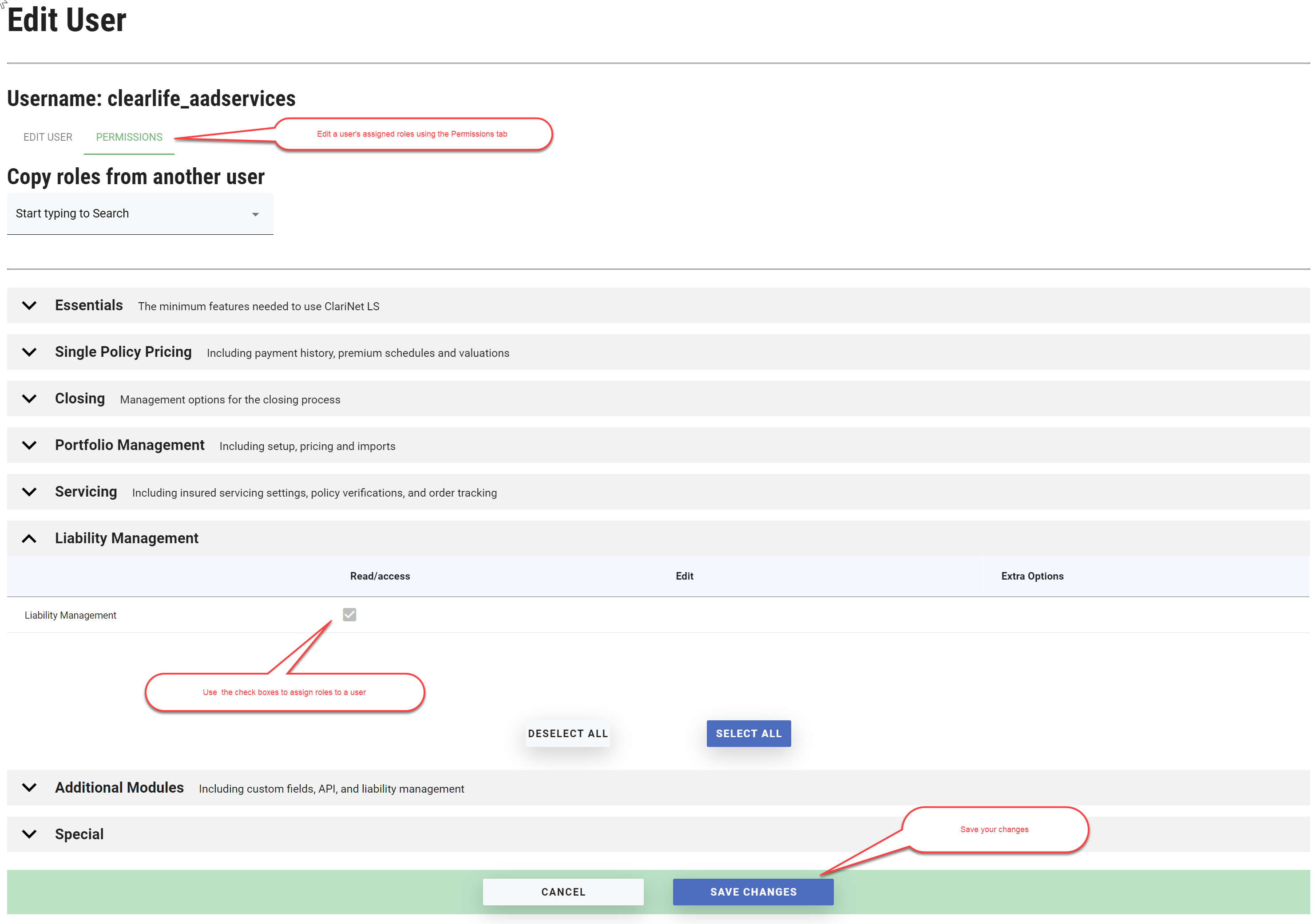Expand the Single Policy Pricing chevron
The image size is (1316, 924).
click(29, 352)
